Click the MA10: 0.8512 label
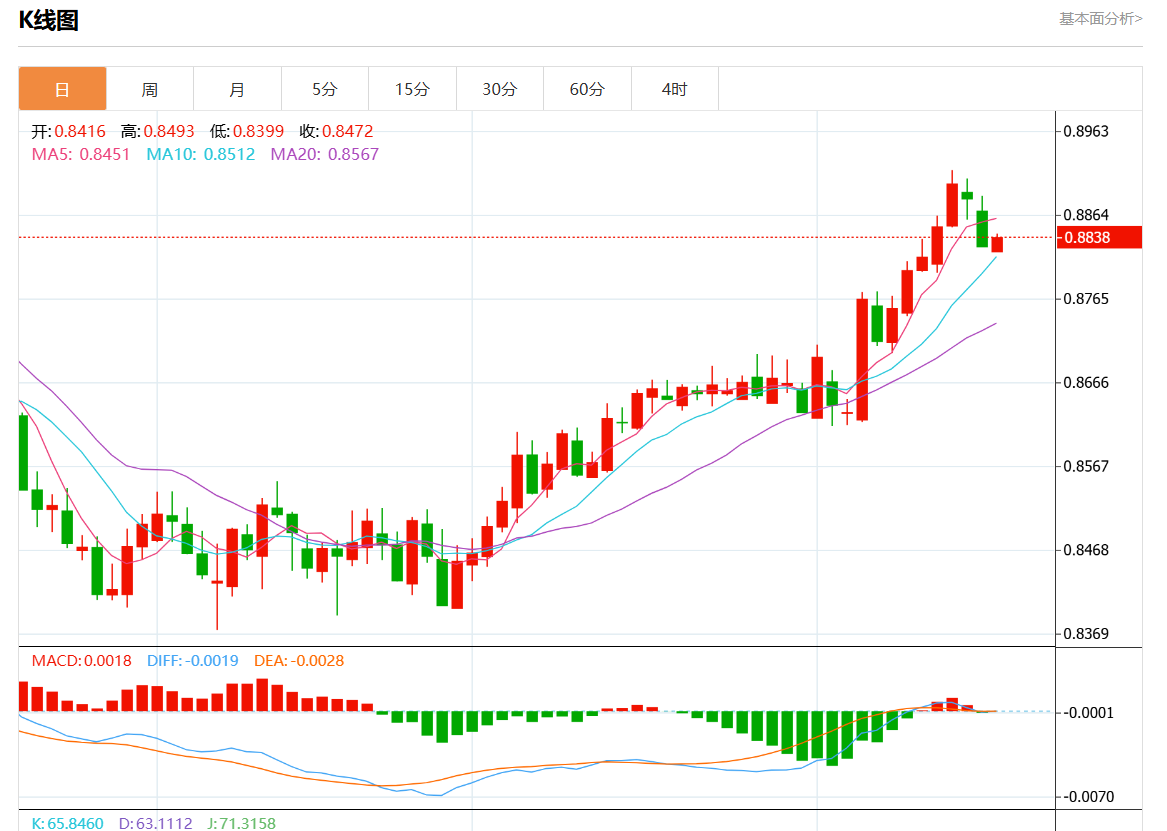 200,154
